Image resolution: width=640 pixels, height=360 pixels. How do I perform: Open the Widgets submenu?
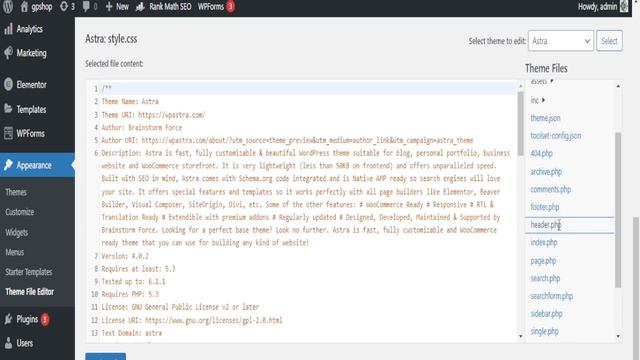coord(17,232)
